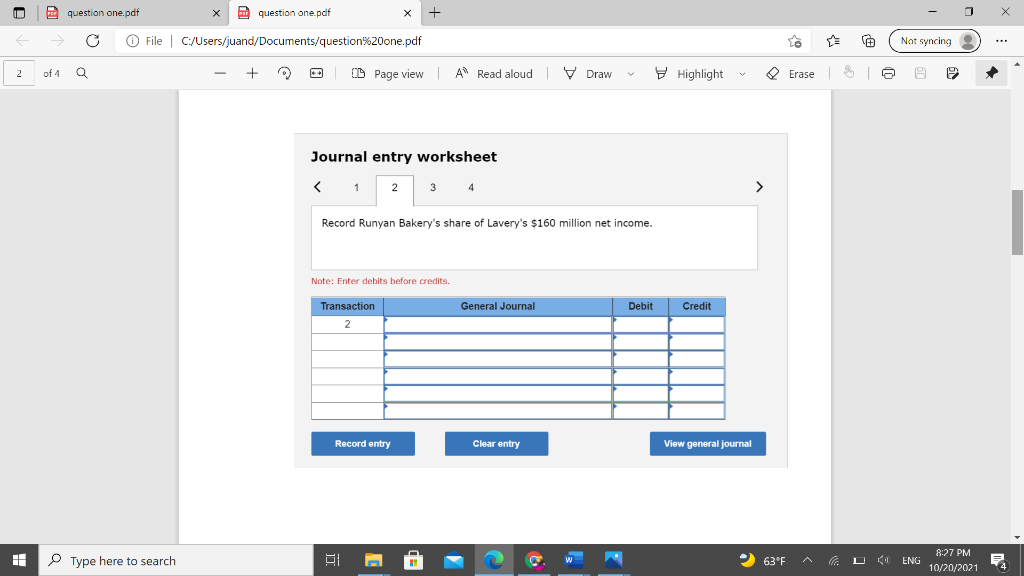The image size is (1024, 576).
Task: Open the notification center icon
Action: (x=999, y=560)
